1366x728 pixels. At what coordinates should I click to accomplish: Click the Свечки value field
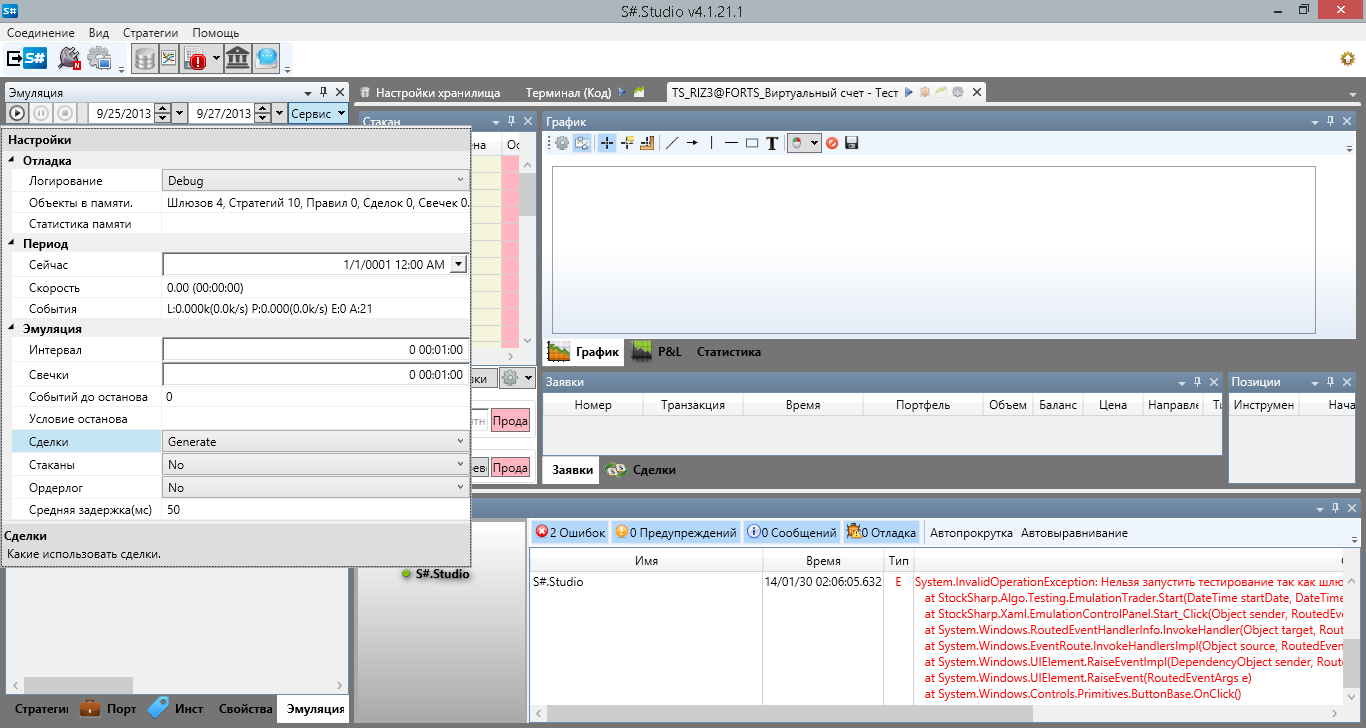coord(316,375)
